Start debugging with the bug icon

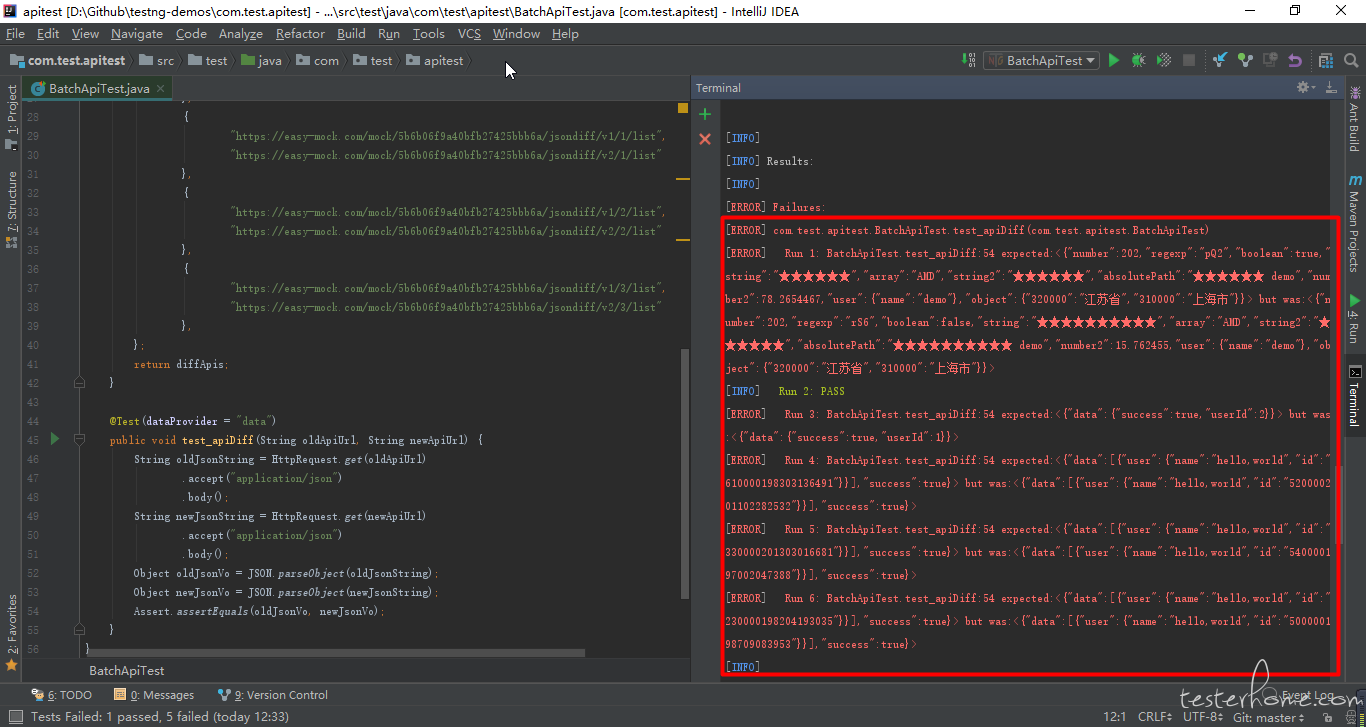point(1139,60)
